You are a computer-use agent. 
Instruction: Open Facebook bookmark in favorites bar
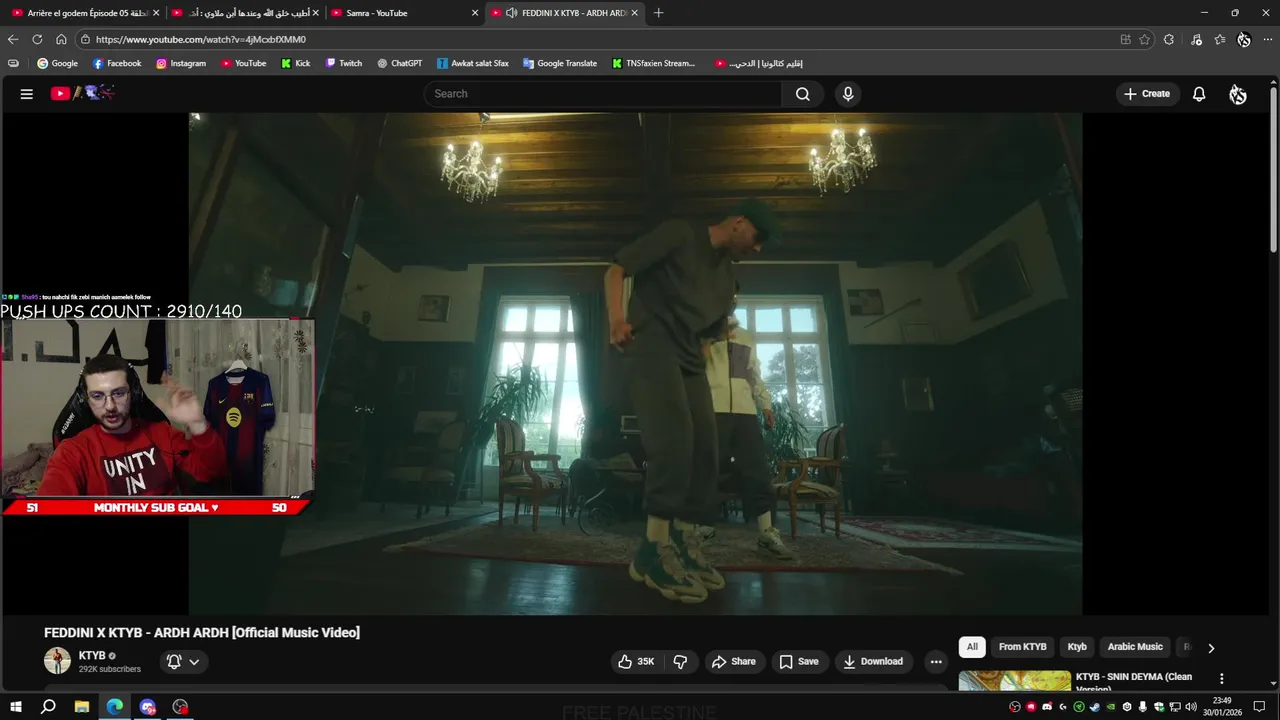[x=117, y=63]
